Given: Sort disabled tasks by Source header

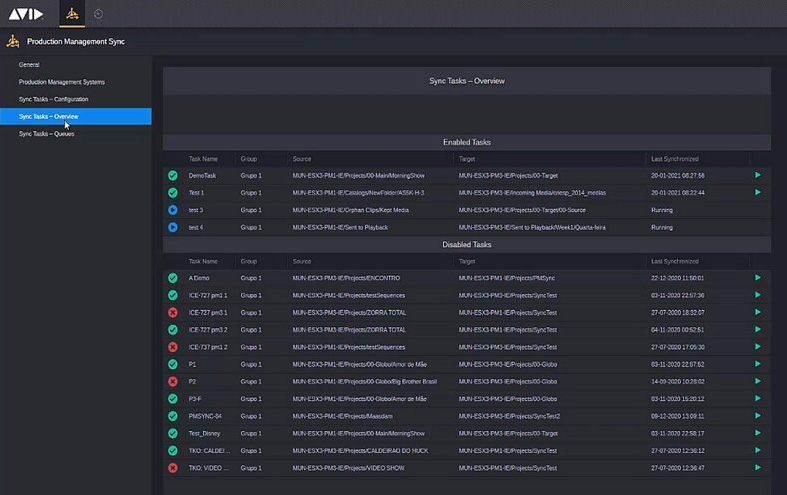Looking at the screenshot, I should pyautogui.click(x=302, y=262).
